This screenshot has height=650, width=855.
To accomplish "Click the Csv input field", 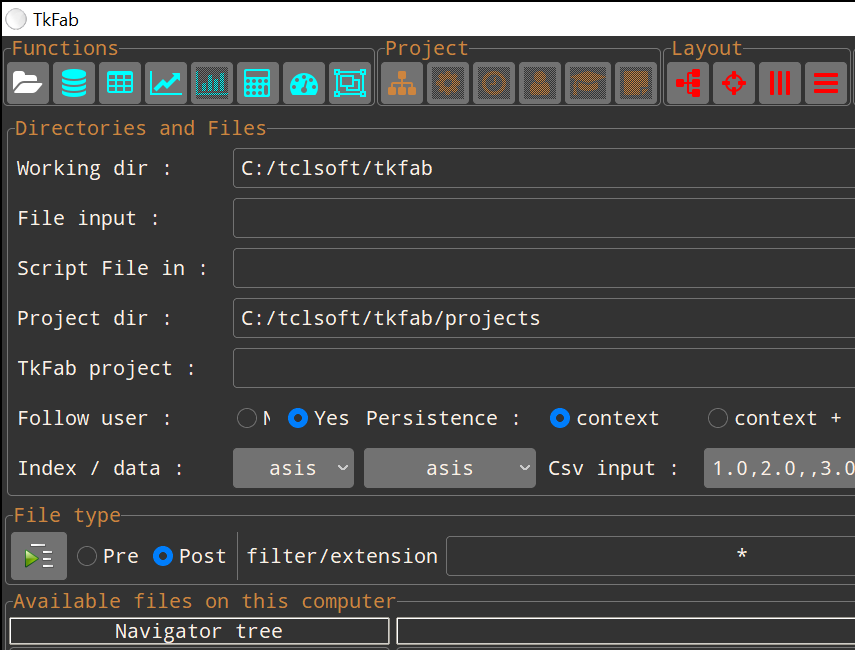I will click(x=779, y=468).
